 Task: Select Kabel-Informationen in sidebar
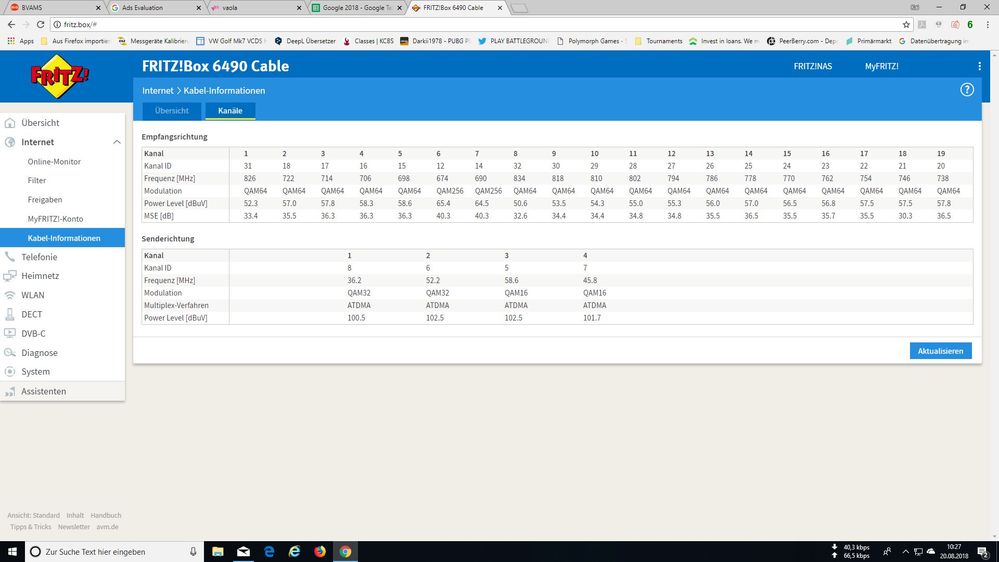pyautogui.click(x=62, y=238)
